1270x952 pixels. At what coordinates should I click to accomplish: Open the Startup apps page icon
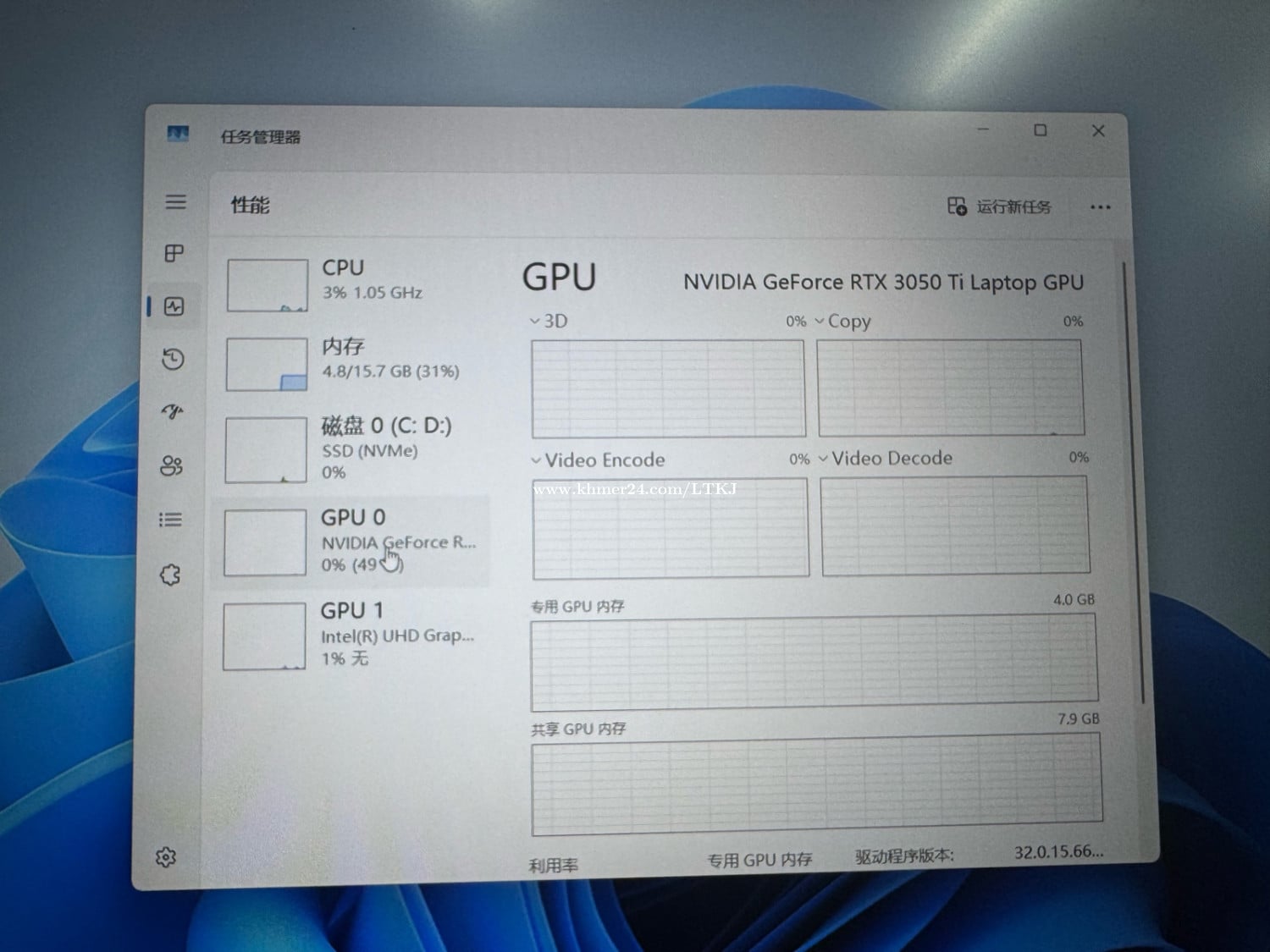pos(173,412)
